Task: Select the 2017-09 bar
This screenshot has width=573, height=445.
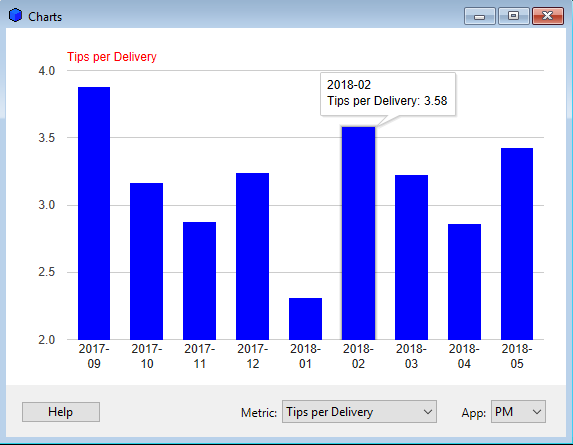Action: [94, 213]
